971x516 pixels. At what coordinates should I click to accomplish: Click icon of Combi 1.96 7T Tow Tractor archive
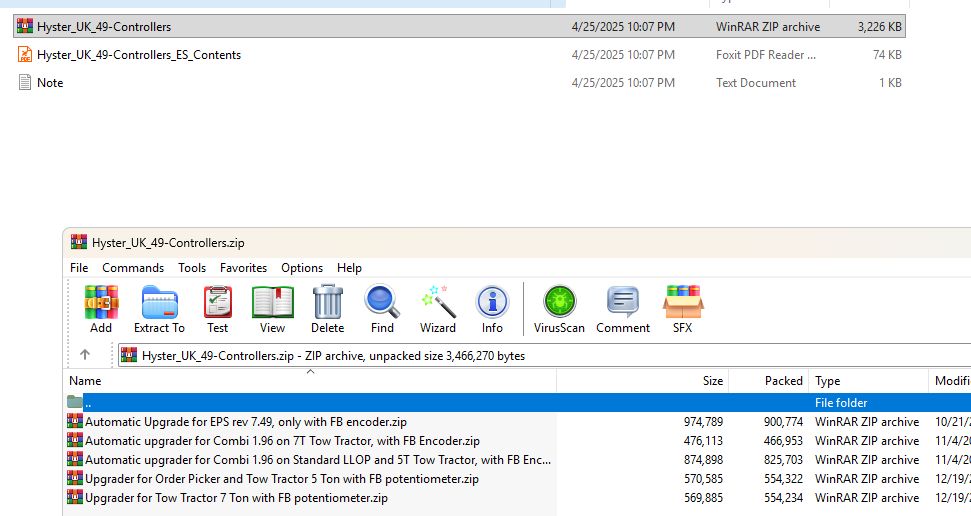tap(75, 440)
